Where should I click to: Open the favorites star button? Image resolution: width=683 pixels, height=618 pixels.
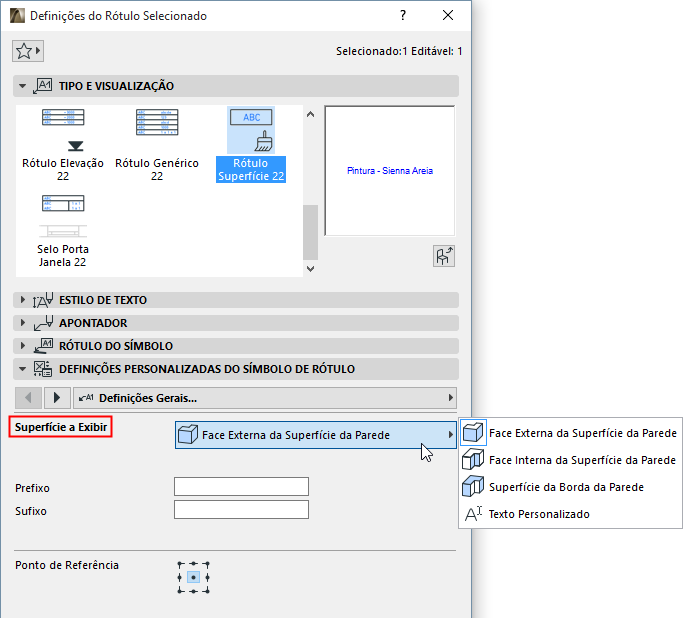(x=28, y=51)
